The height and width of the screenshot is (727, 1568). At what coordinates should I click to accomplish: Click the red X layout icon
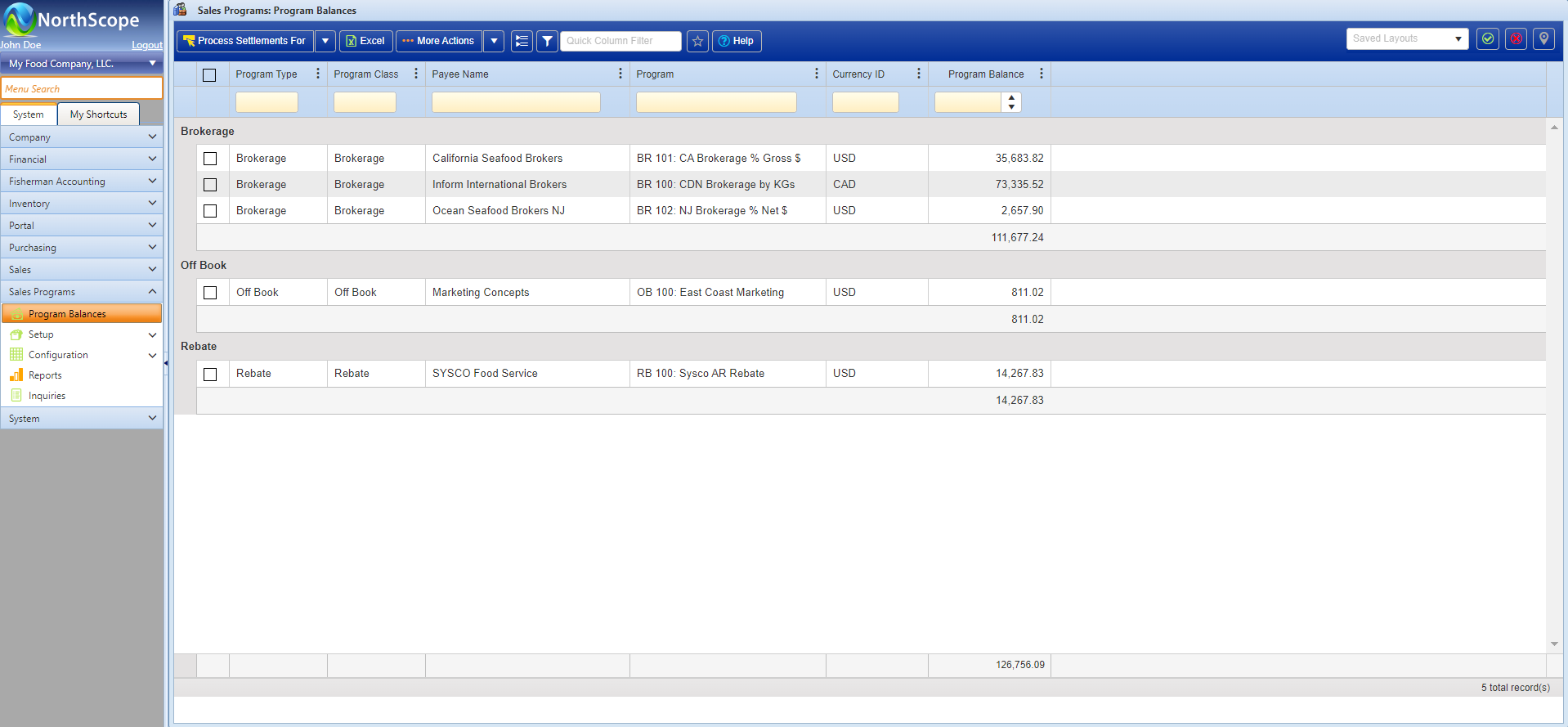coord(1516,38)
